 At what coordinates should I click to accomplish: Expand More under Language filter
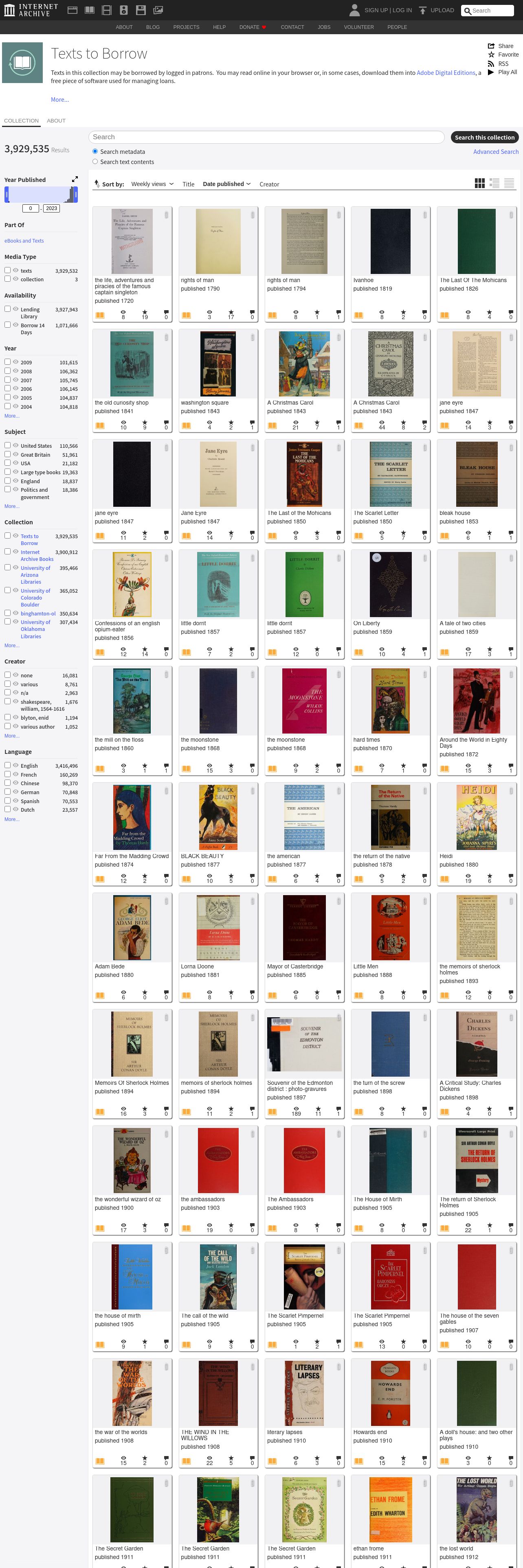click(x=11, y=819)
